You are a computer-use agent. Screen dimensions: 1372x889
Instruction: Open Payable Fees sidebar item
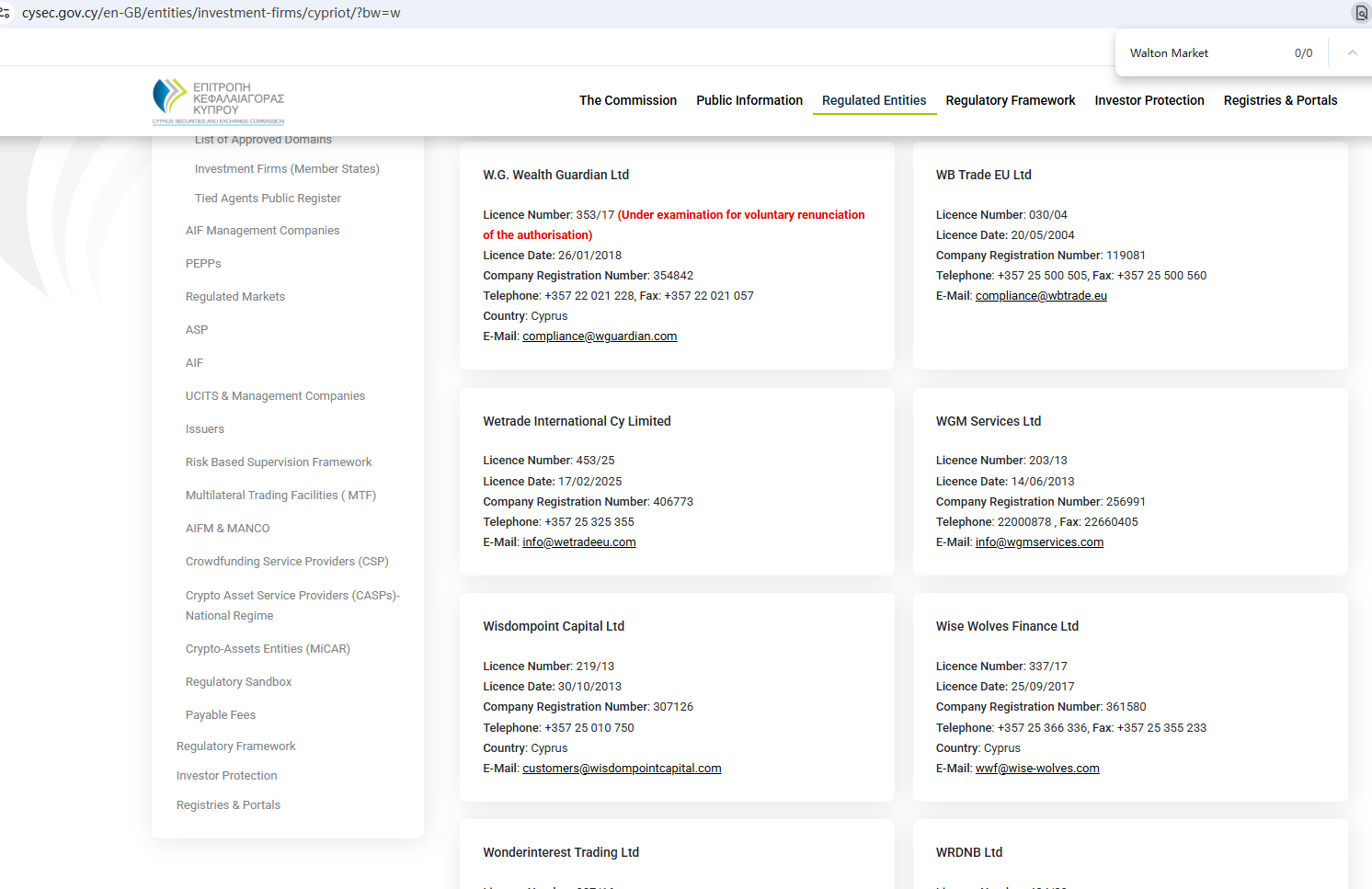tap(221, 715)
